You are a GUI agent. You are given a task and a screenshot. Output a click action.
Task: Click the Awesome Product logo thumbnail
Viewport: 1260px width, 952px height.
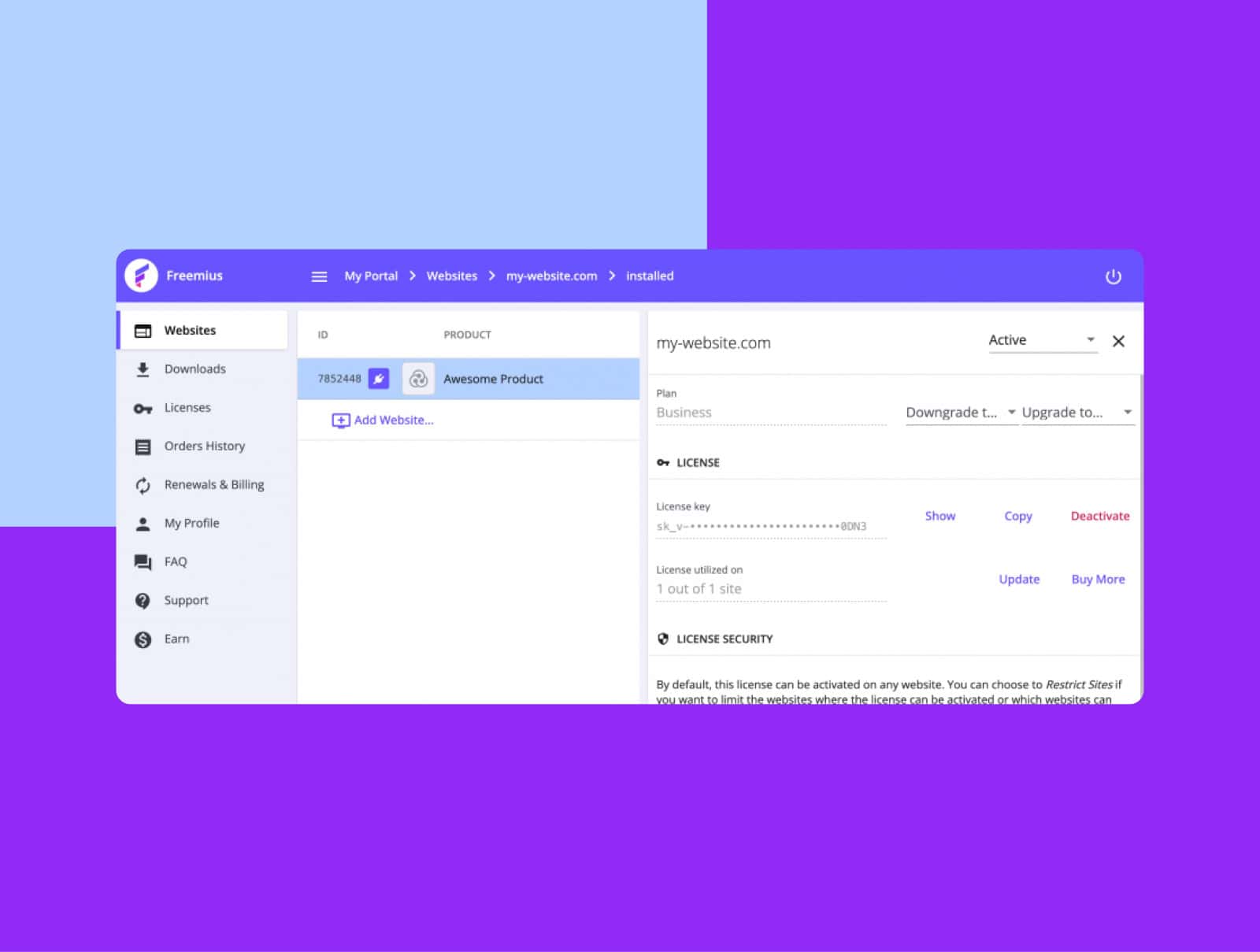pyautogui.click(x=418, y=379)
